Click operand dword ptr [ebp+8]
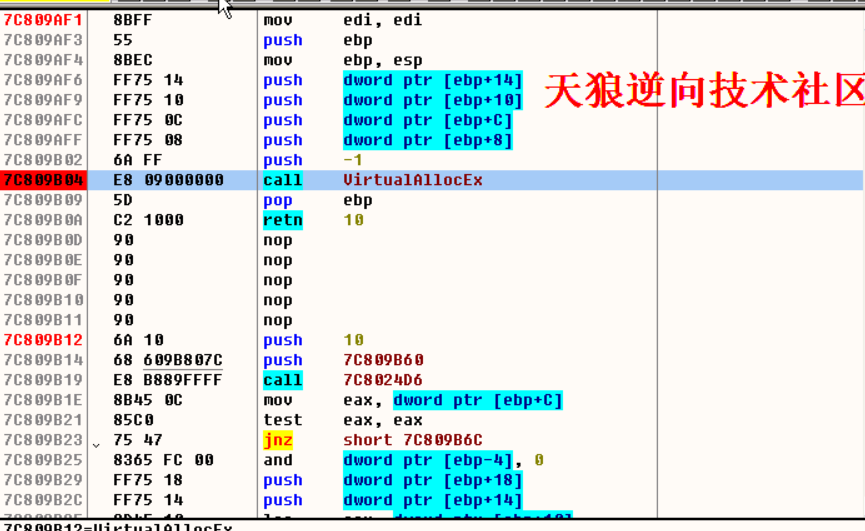 pos(427,140)
